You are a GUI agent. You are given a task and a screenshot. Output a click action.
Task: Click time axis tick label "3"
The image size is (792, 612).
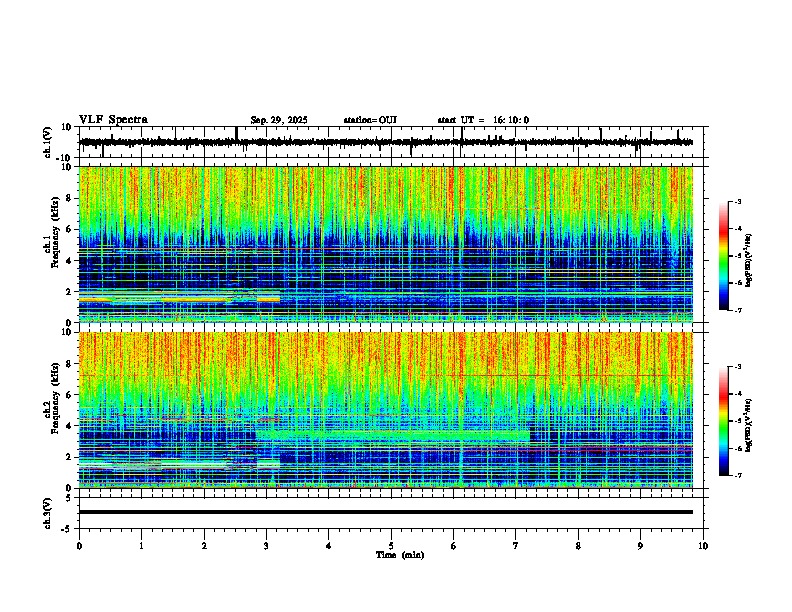(x=266, y=546)
